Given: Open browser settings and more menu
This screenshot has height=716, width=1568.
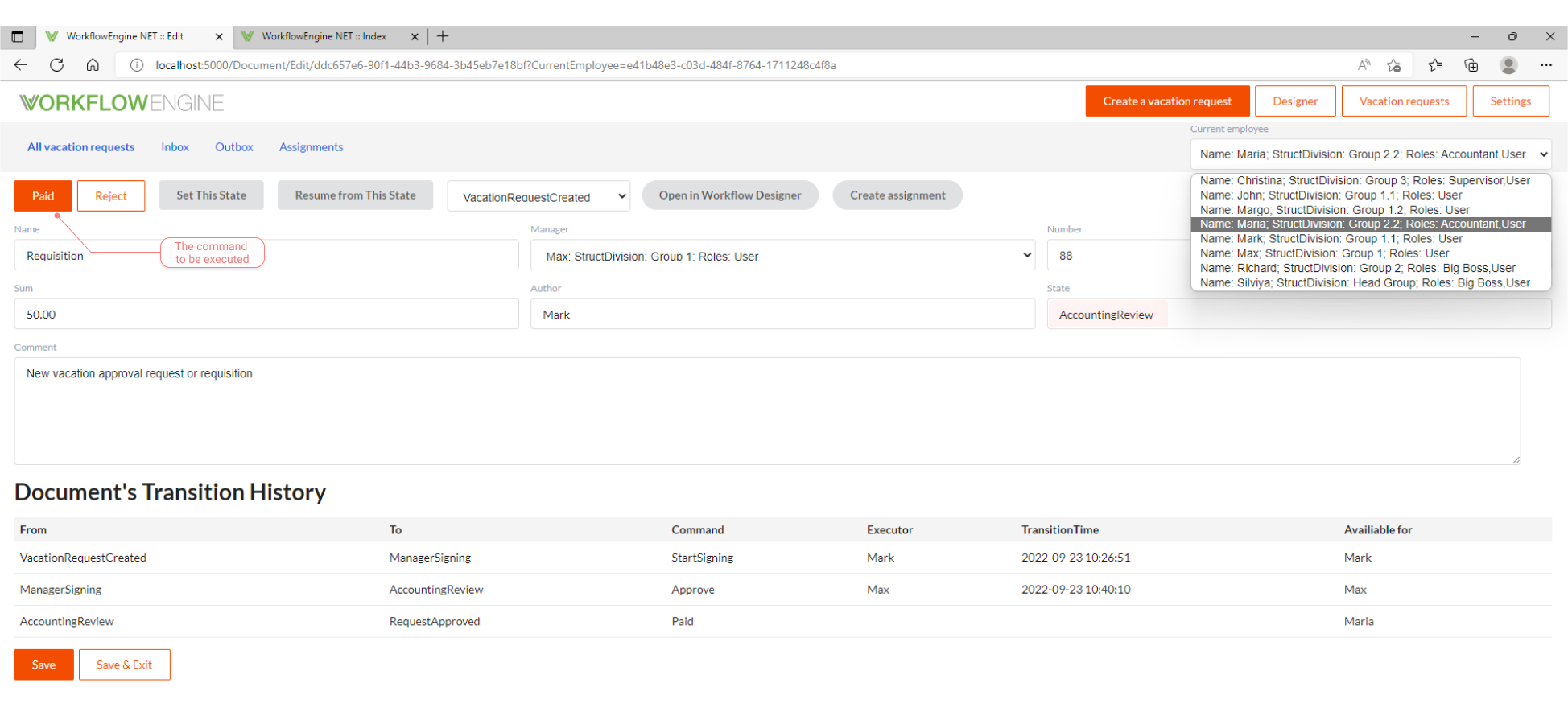Looking at the screenshot, I should 1546,65.
